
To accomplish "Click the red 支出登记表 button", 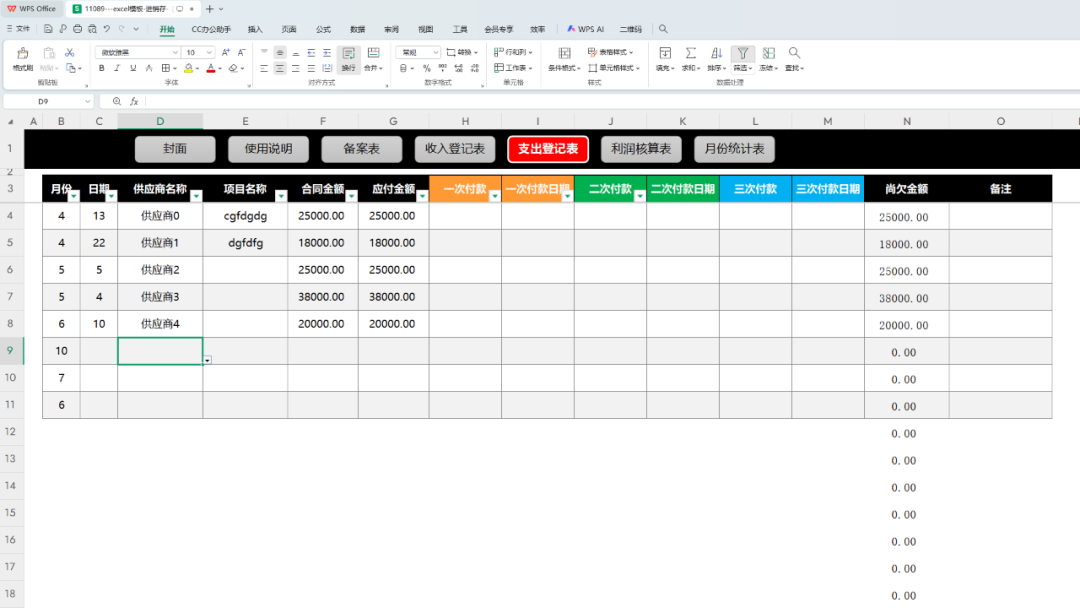I will click(548, 149).
